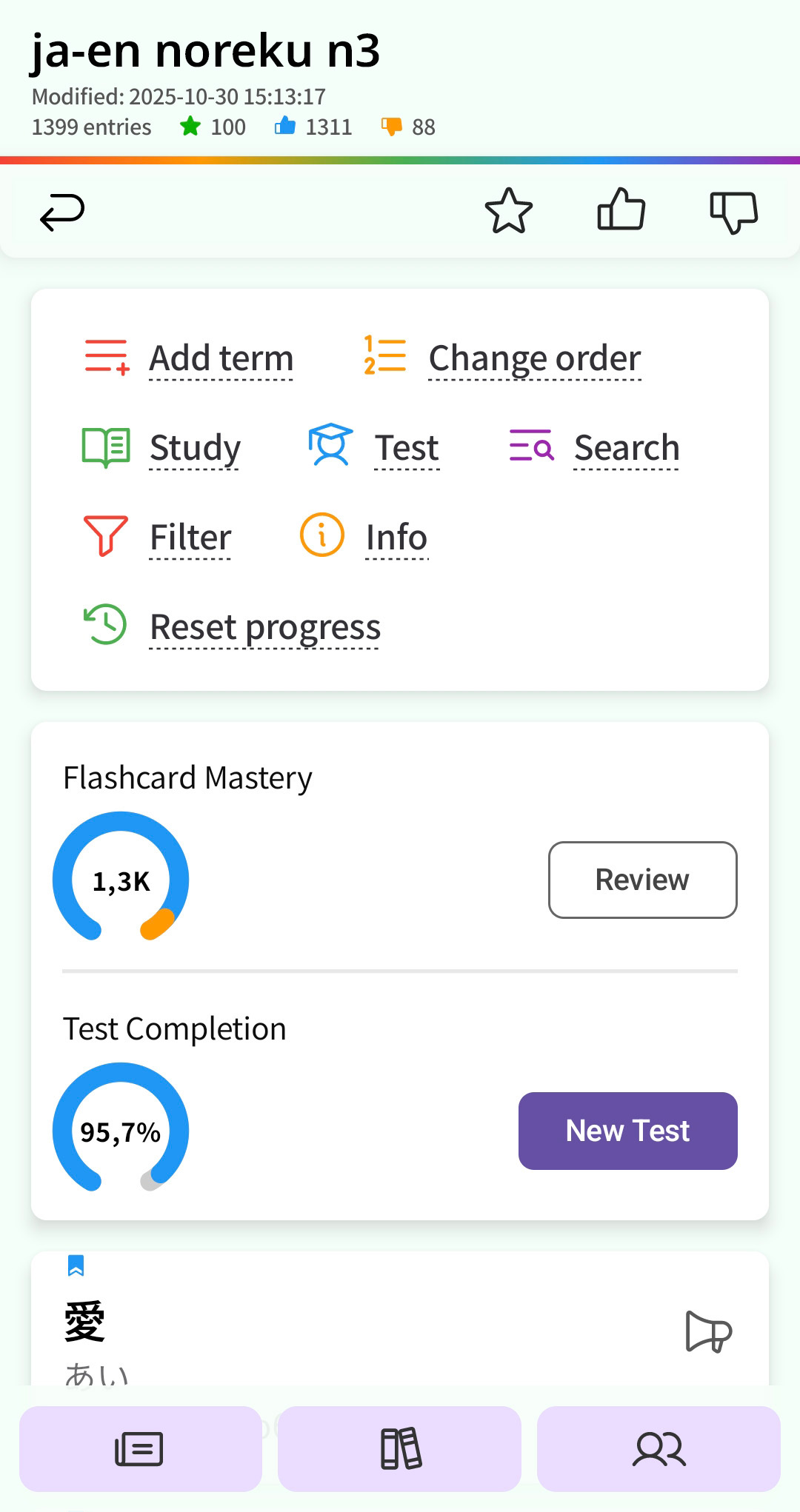800x1512 pixels.
Task: Click the purple Search icon
Action: pos(531,446)
